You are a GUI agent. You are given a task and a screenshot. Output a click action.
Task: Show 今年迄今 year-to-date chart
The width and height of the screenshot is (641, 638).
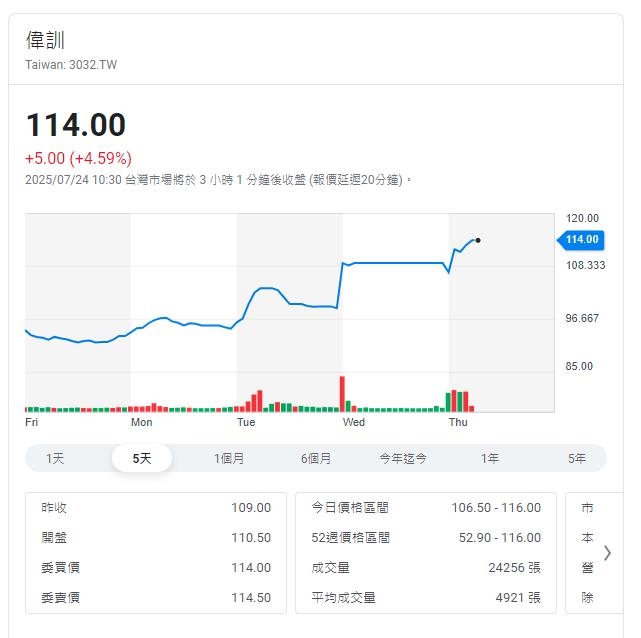click(403, 458)
